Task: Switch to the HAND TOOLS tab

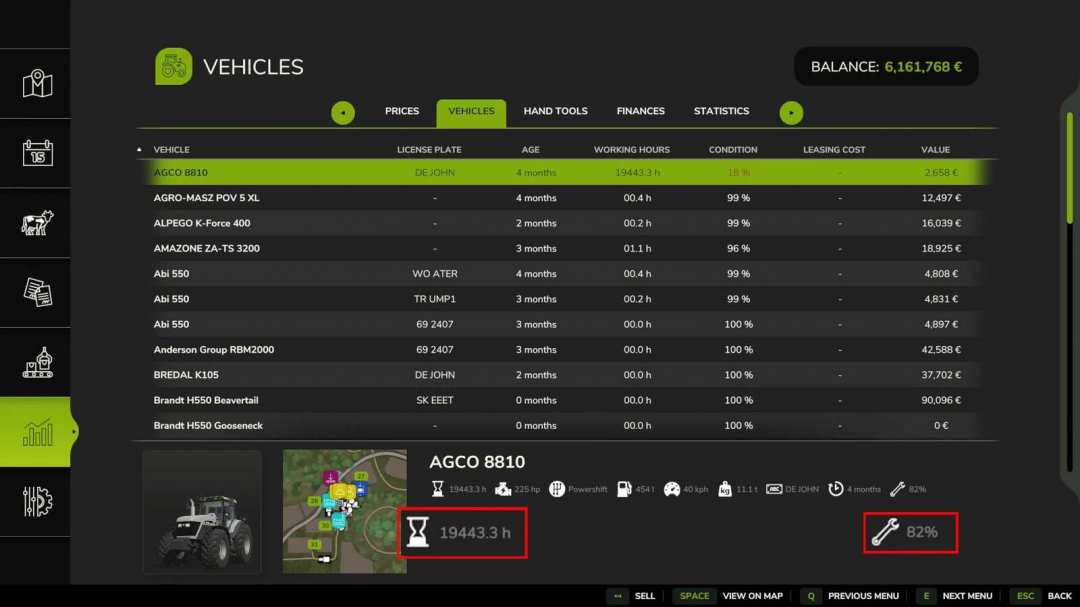Action: click(x=556, y=112)
